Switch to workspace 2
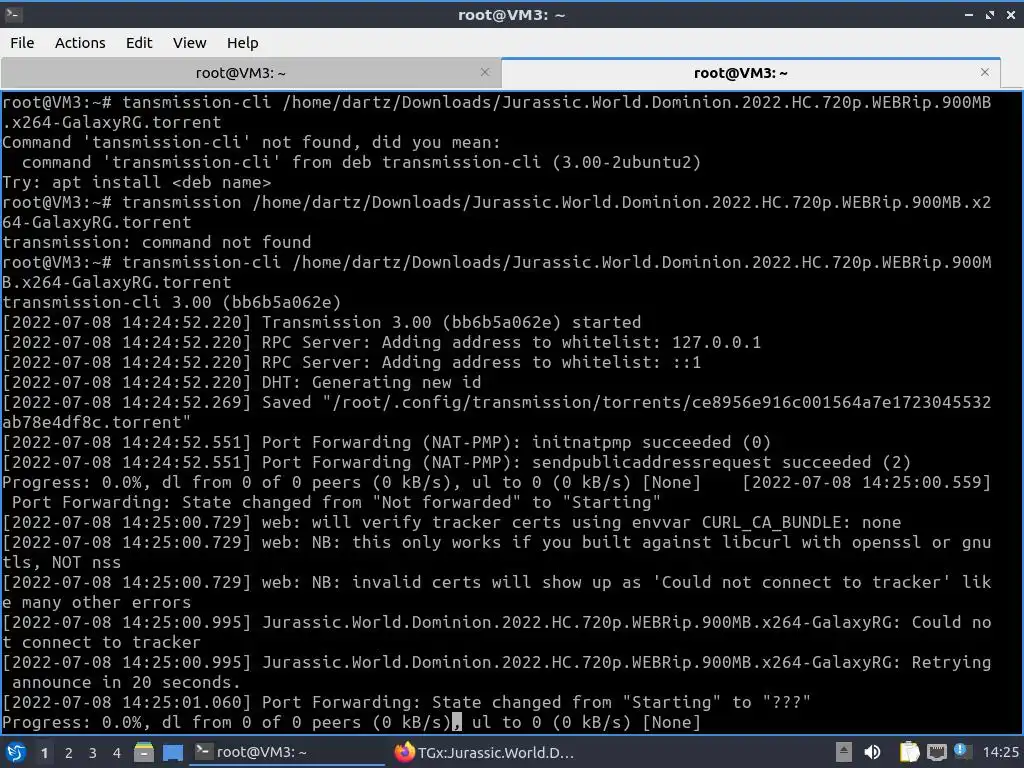Viewport: 1024px width, 768px height. (x=69, y=753)
